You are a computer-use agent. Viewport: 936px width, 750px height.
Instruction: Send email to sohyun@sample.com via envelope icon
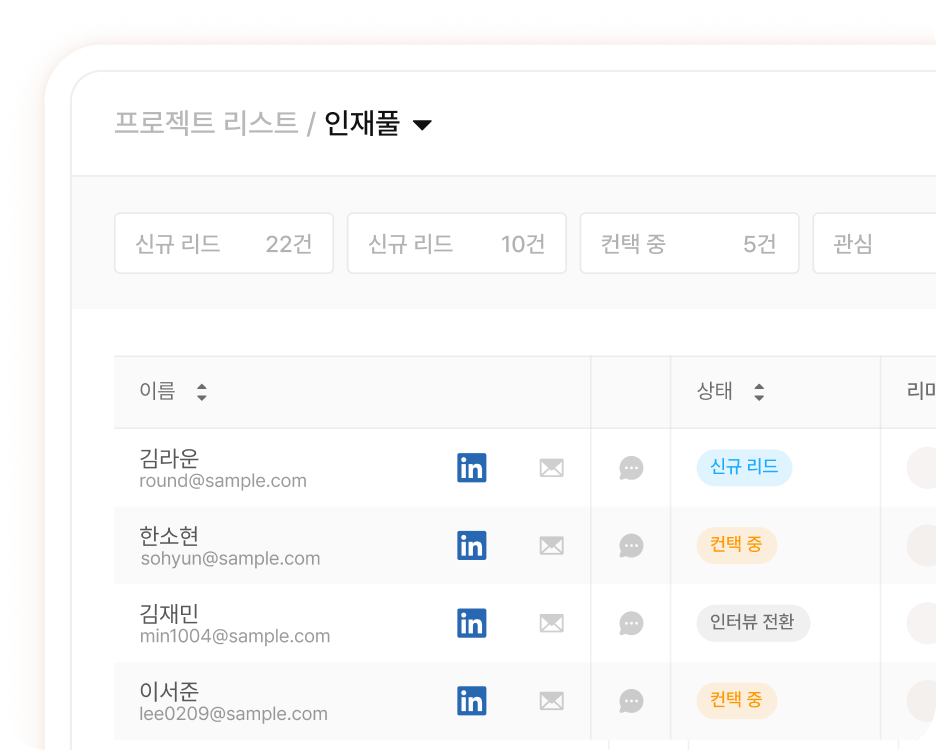click(x=551, y=546)
